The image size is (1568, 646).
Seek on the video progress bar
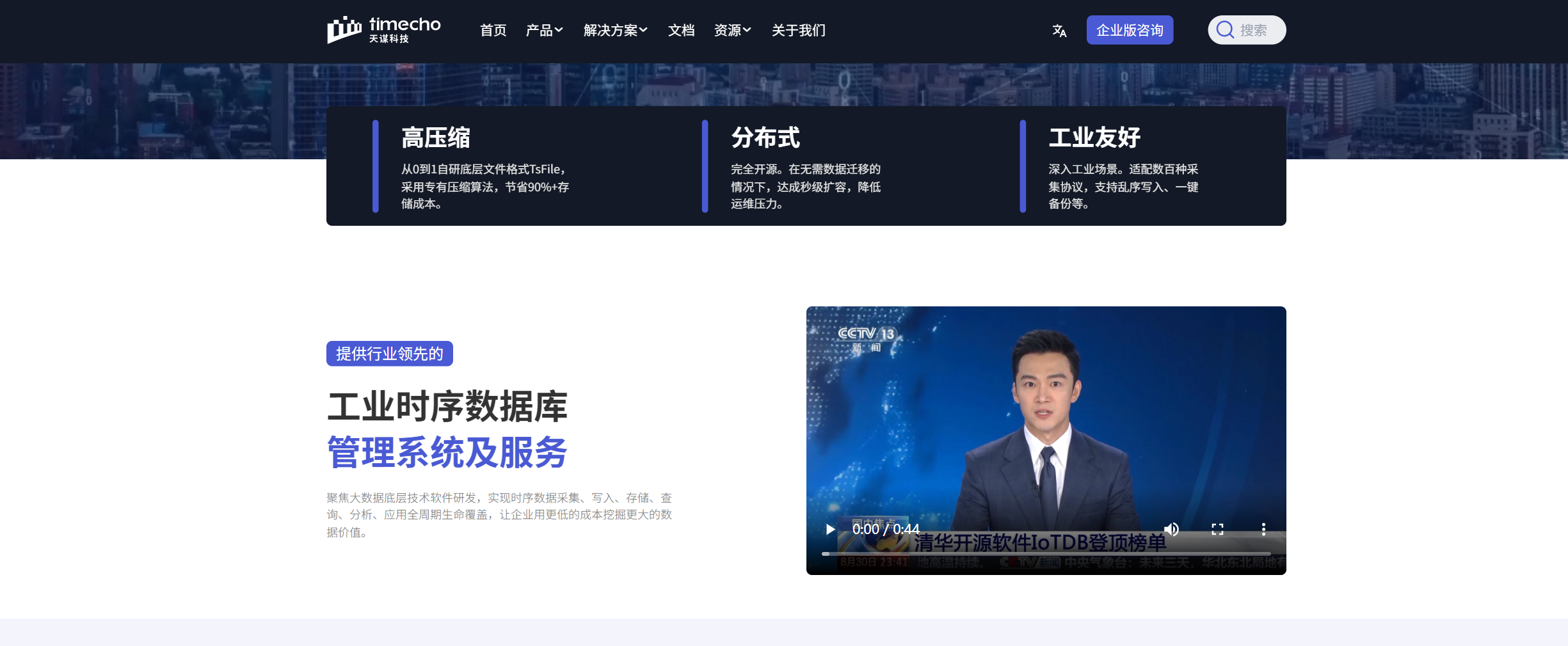1046,553
